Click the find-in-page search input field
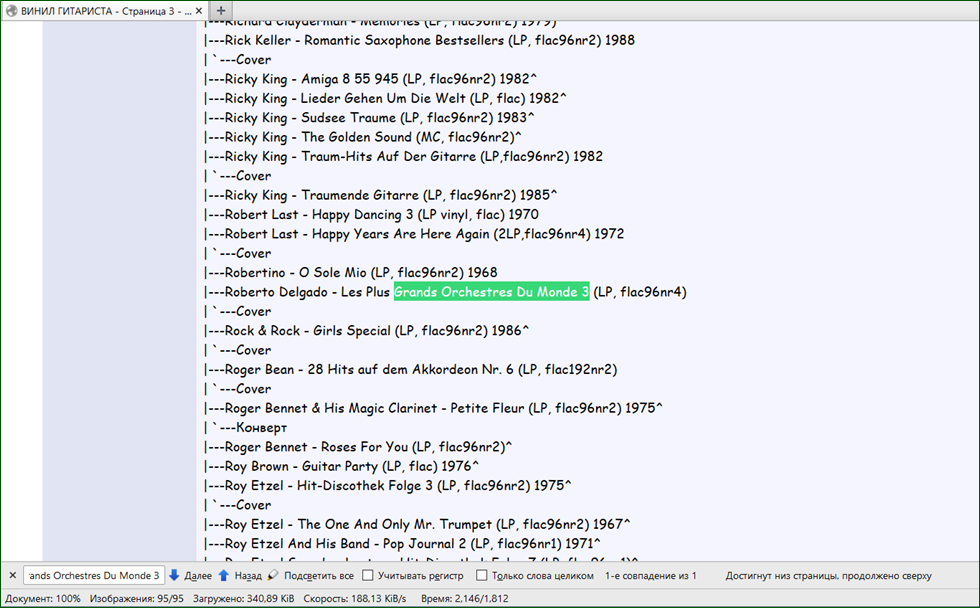This screenshot has height=608, width=980. click(94, 576)
